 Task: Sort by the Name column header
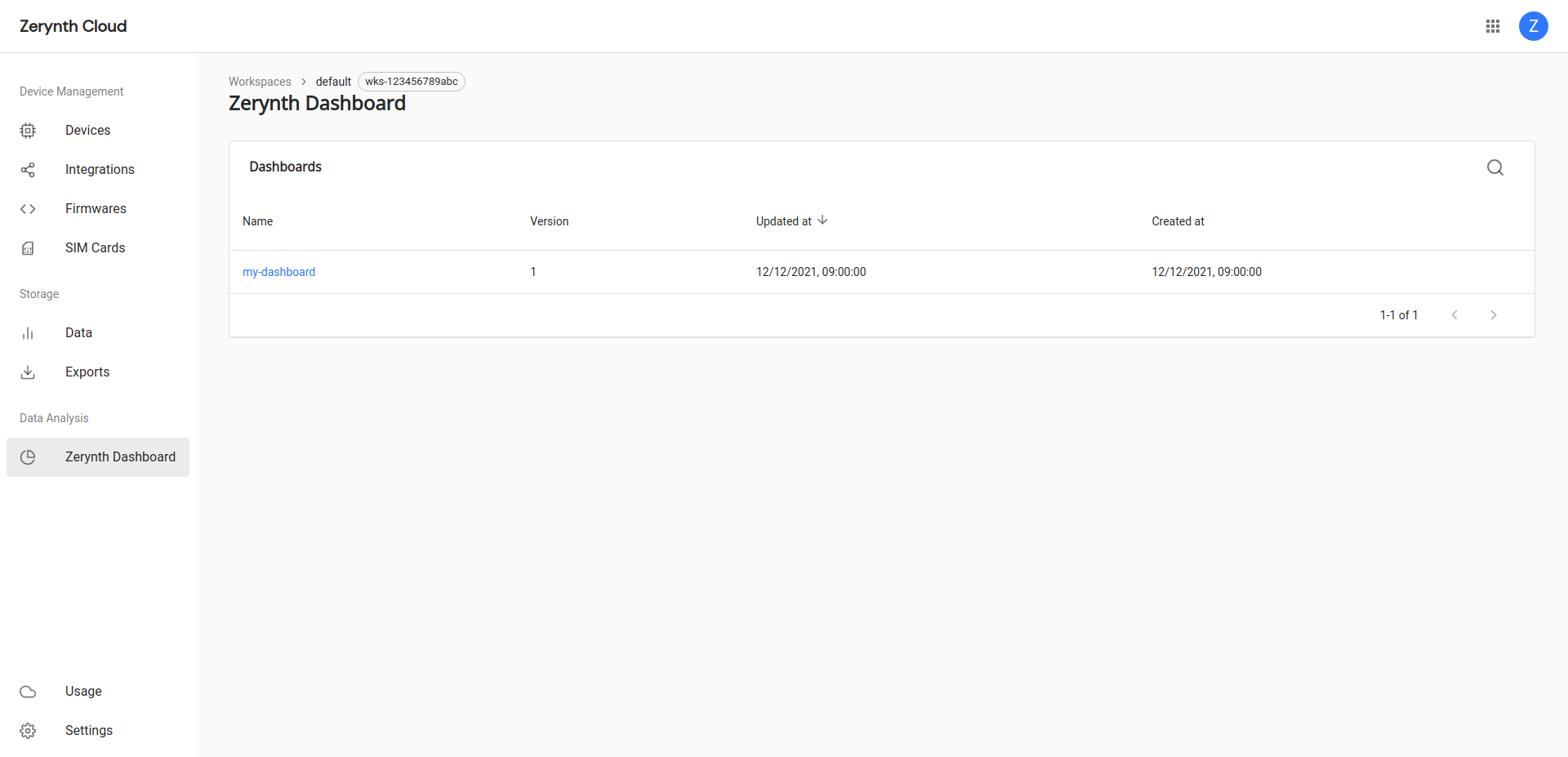point(257,221)
